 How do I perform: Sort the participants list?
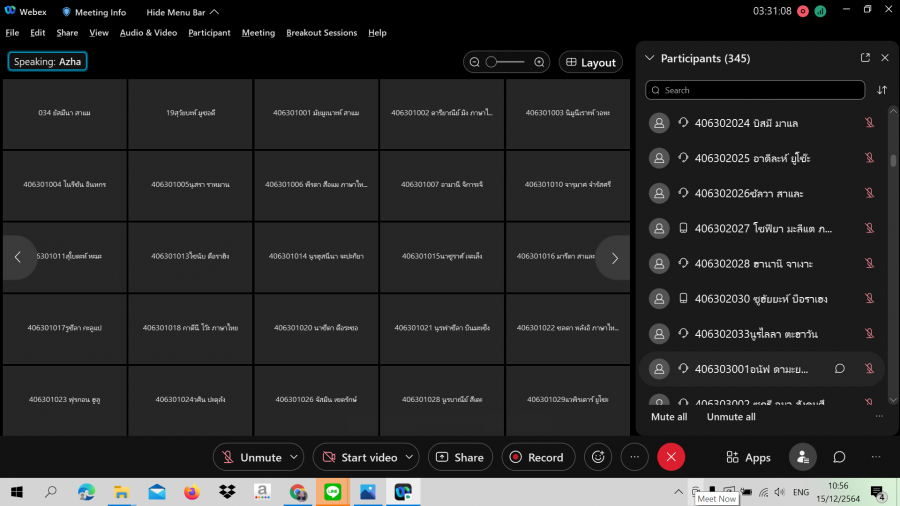[882, 90]
